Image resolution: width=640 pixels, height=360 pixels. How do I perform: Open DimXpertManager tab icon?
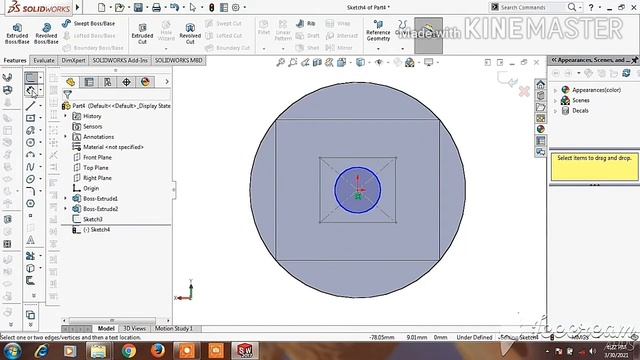tap(127, 82)
